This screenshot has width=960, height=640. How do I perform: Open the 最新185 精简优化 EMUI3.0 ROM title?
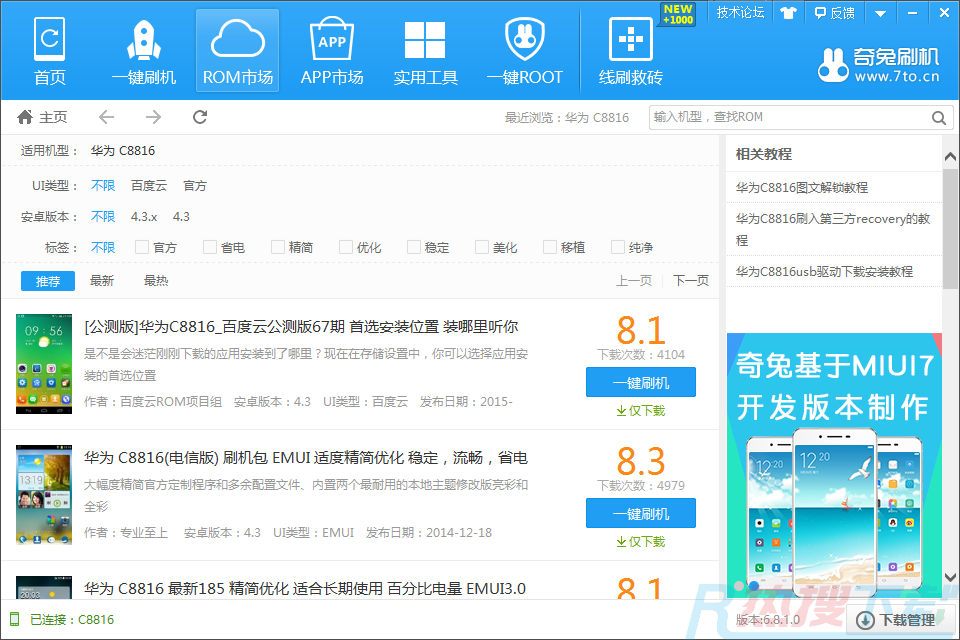tap(305, 589)
